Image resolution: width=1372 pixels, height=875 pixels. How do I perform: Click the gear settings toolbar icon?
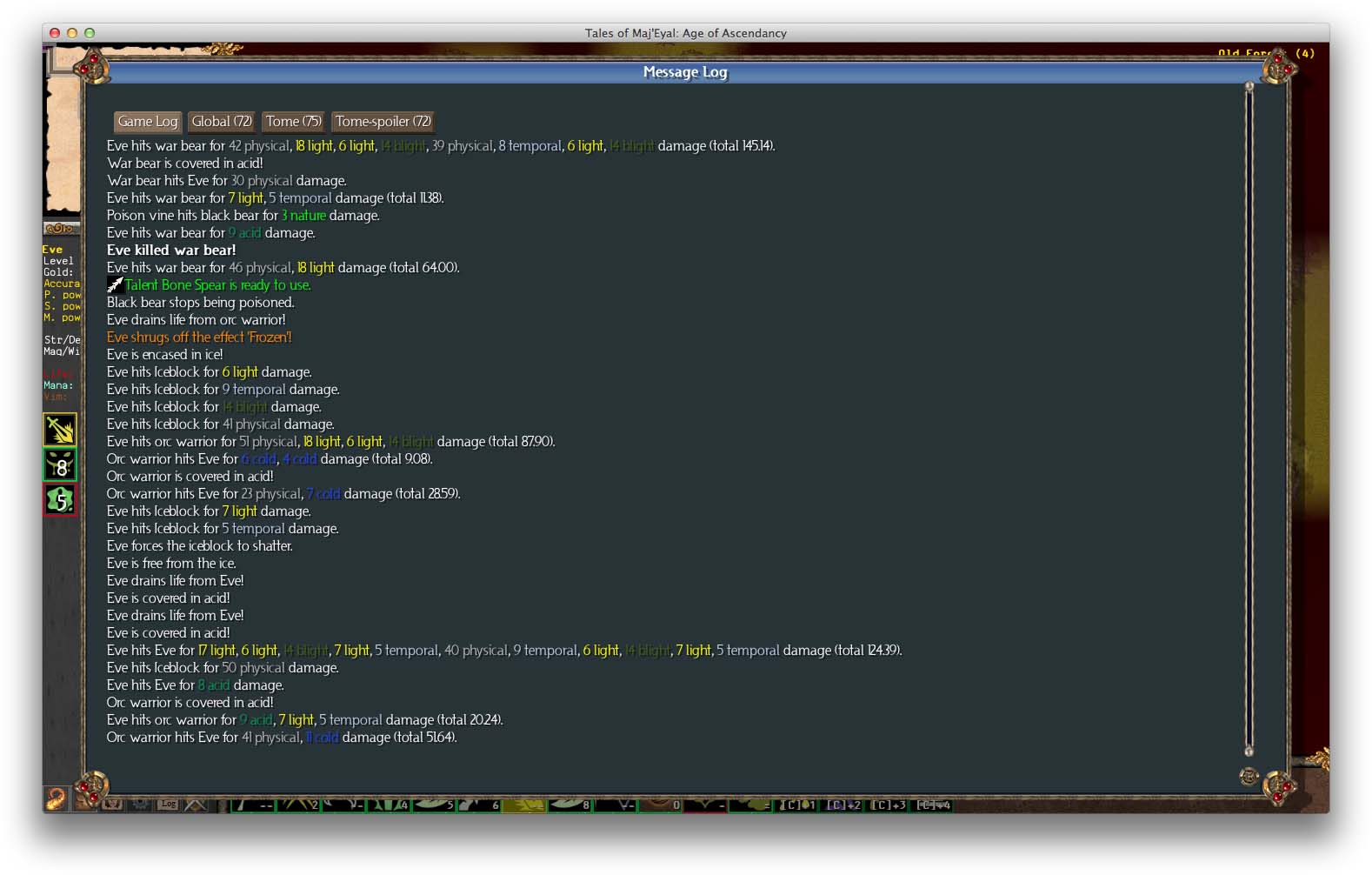click(140, 805)
